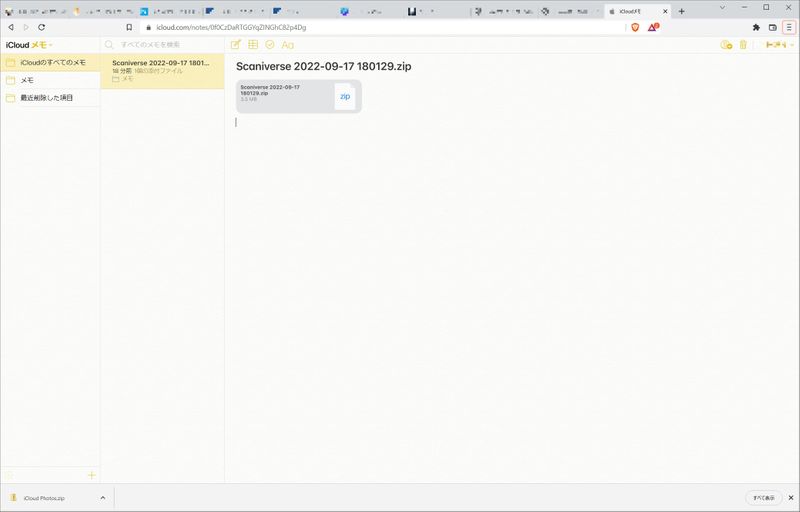Open the account name dropdown at top right
The width and height of the screenshot is (800, 512).
click(x=779, y=45)
